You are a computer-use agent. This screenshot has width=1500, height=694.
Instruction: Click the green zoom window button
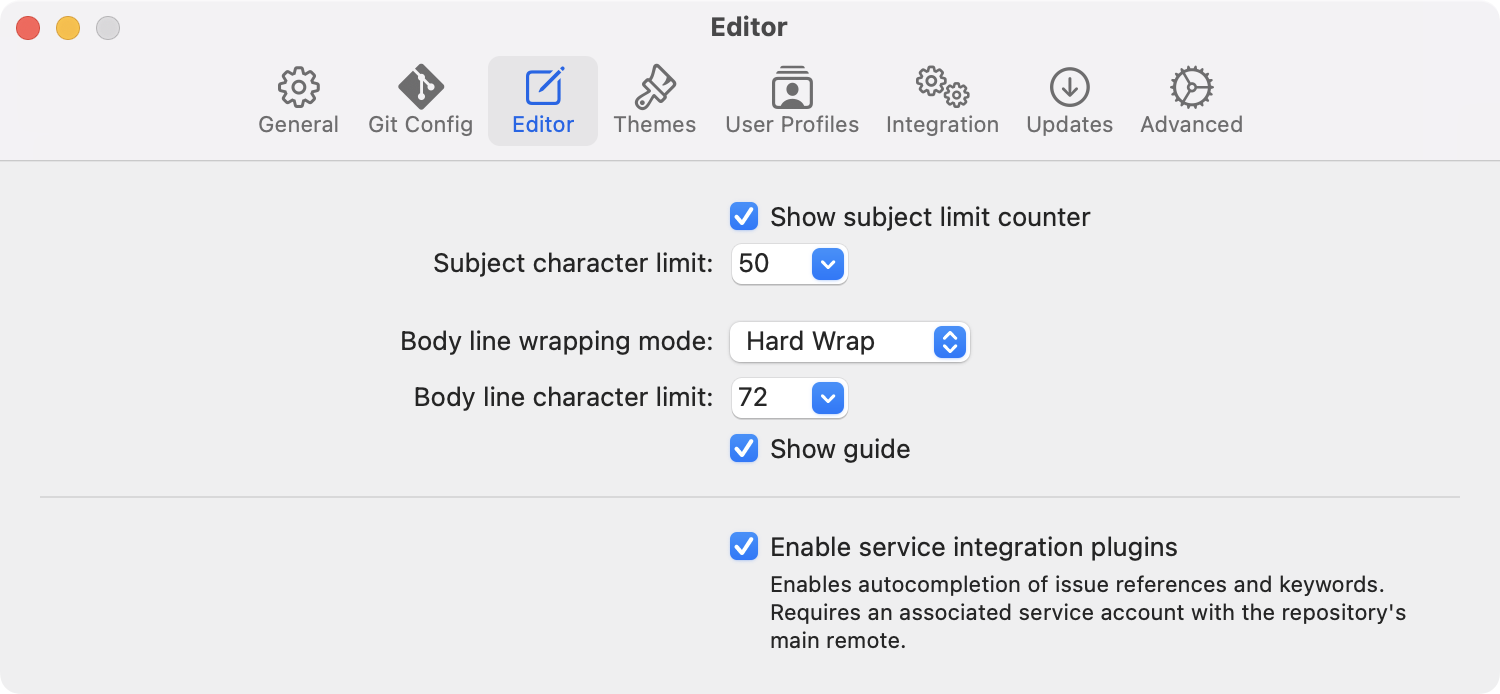tap(107, 27)
